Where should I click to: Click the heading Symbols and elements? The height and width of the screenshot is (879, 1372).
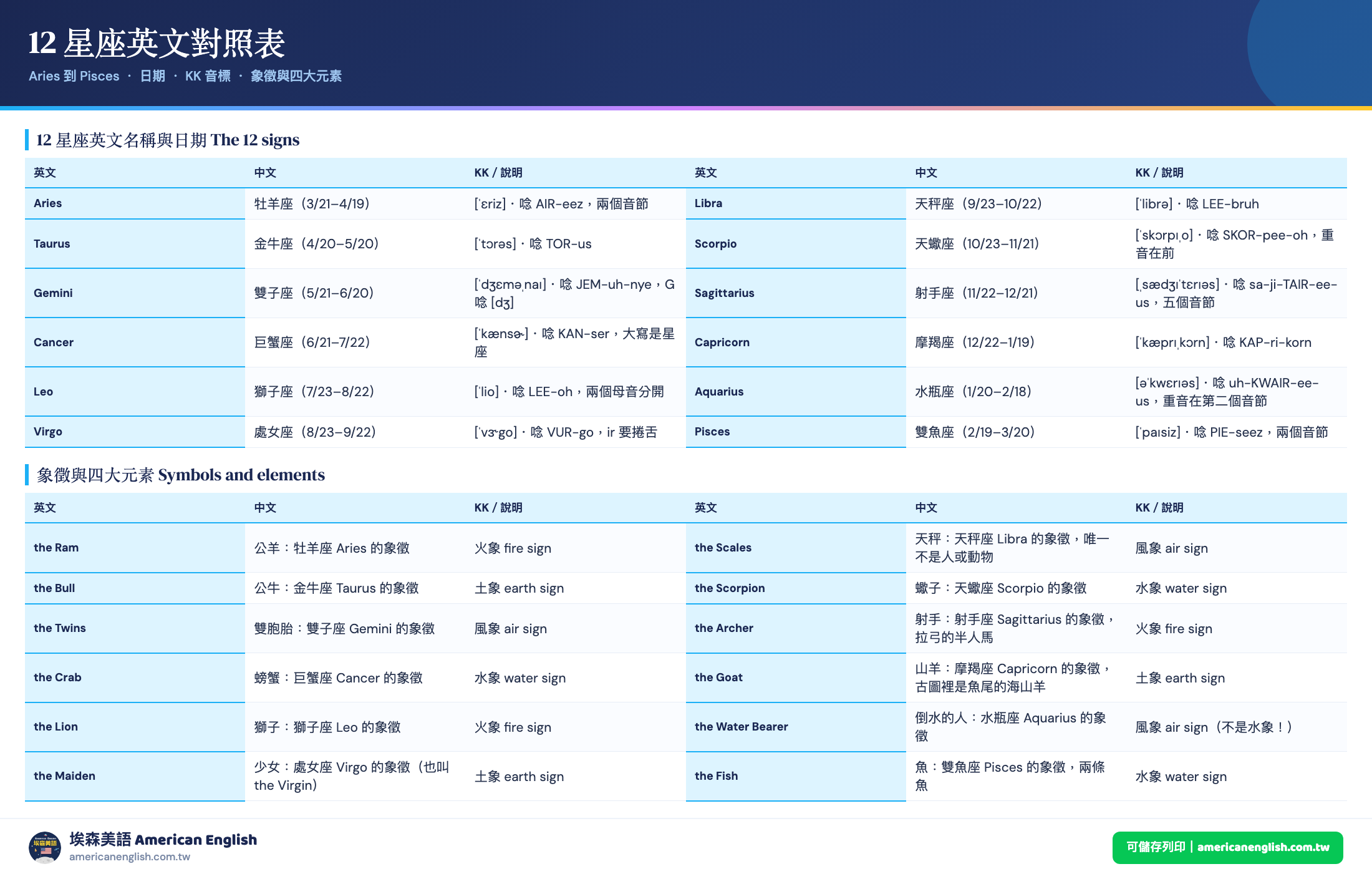[x=241, y=475]
